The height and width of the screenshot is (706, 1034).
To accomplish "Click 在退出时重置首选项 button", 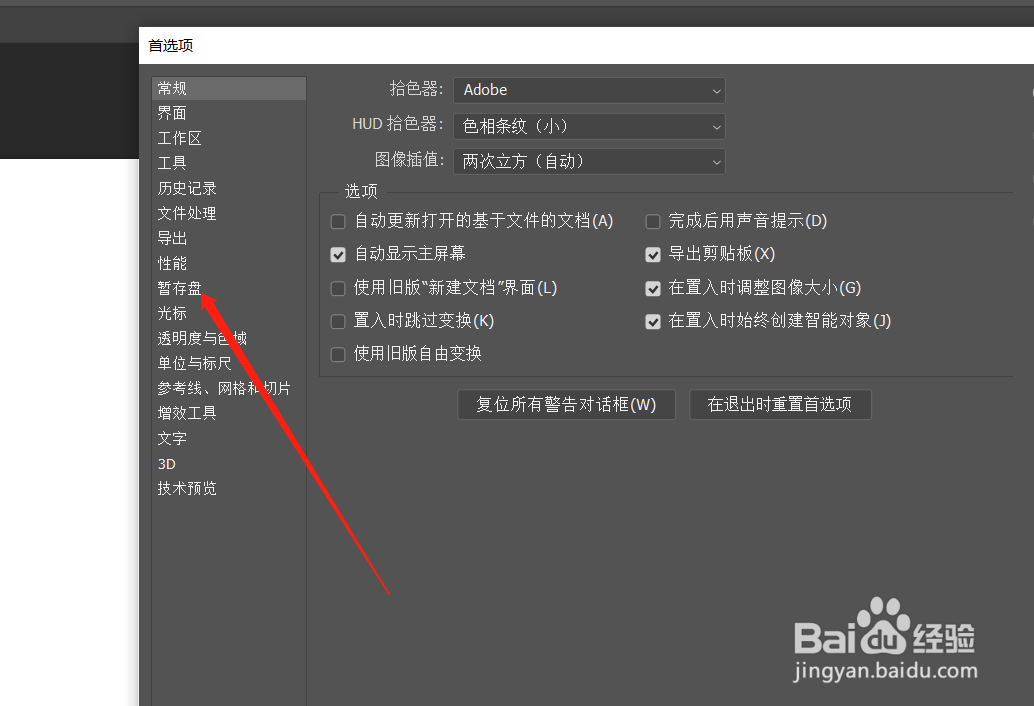I will coord(780,405).
